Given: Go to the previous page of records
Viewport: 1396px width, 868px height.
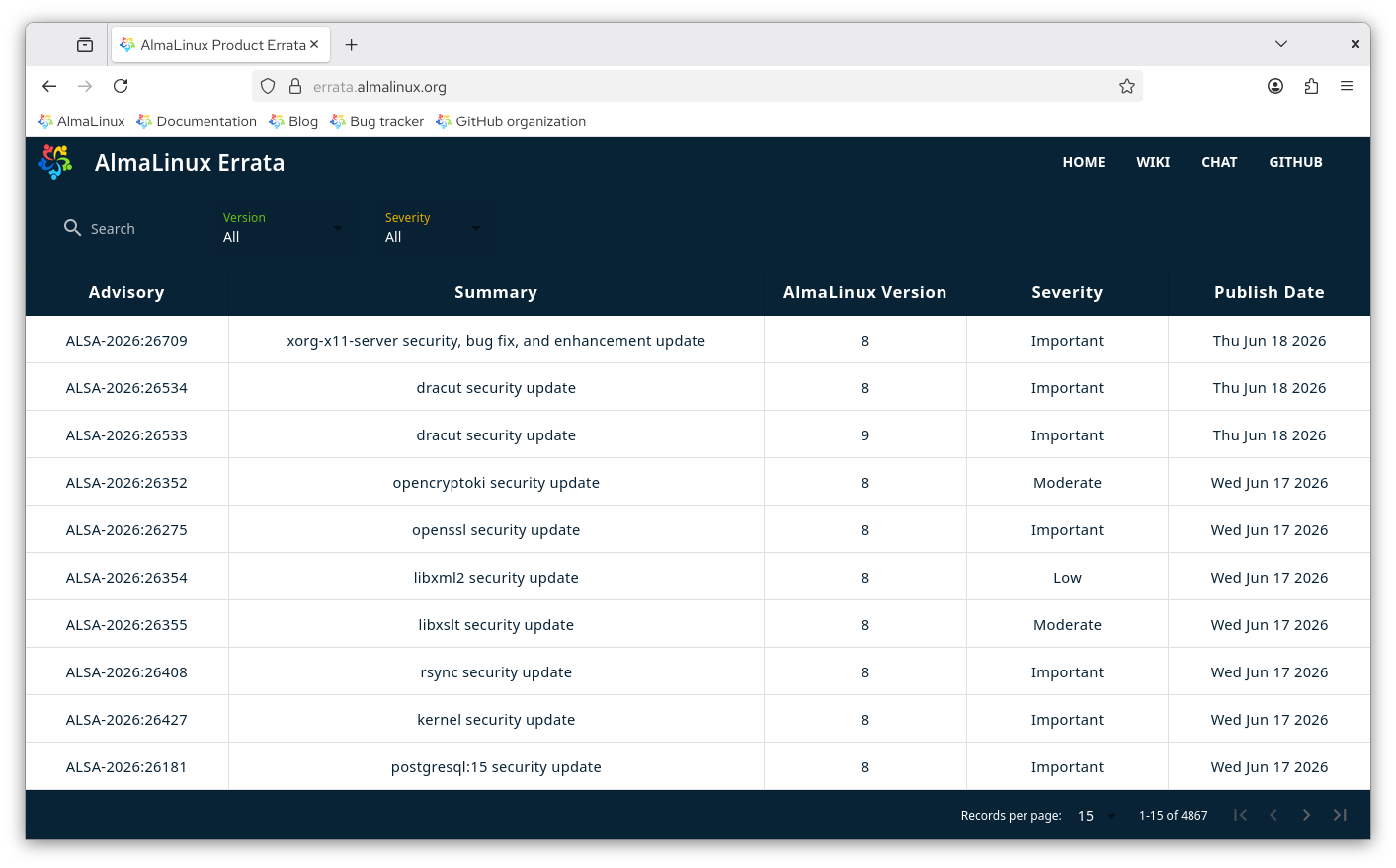Looking at the screenshot, I should (1273, 815).
